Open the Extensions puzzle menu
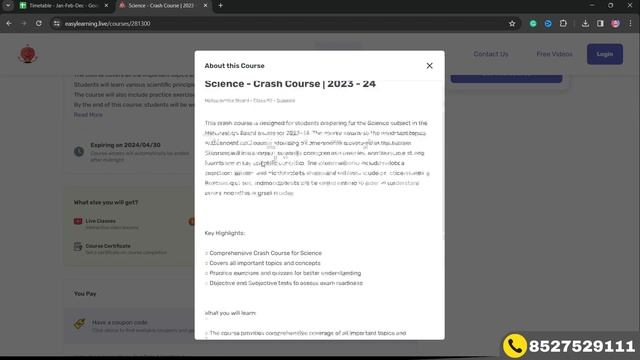Image resolution: width=640 pixels, height=360 pixels. click(x=563, y=24)
